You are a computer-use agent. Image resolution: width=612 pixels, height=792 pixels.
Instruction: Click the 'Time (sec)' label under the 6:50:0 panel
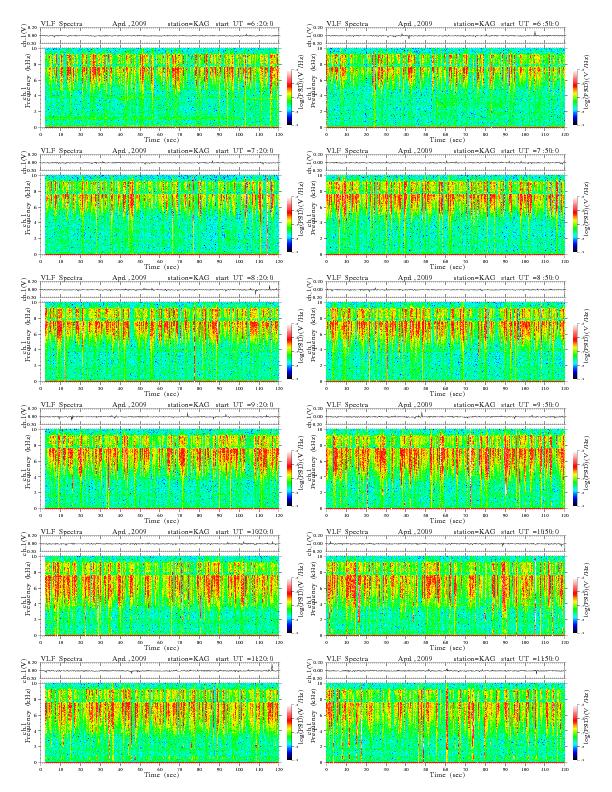coord(447,139)
